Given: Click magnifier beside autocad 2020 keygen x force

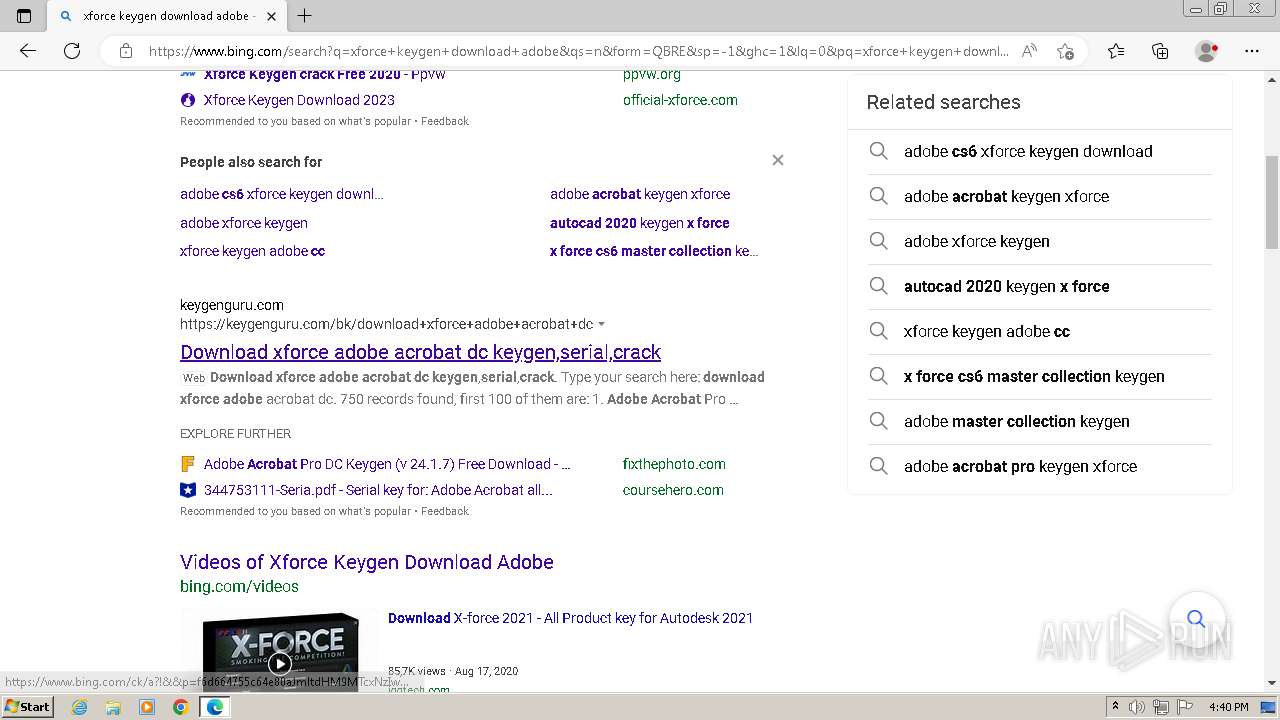Looking at the screenshot, I should point(878,286).
